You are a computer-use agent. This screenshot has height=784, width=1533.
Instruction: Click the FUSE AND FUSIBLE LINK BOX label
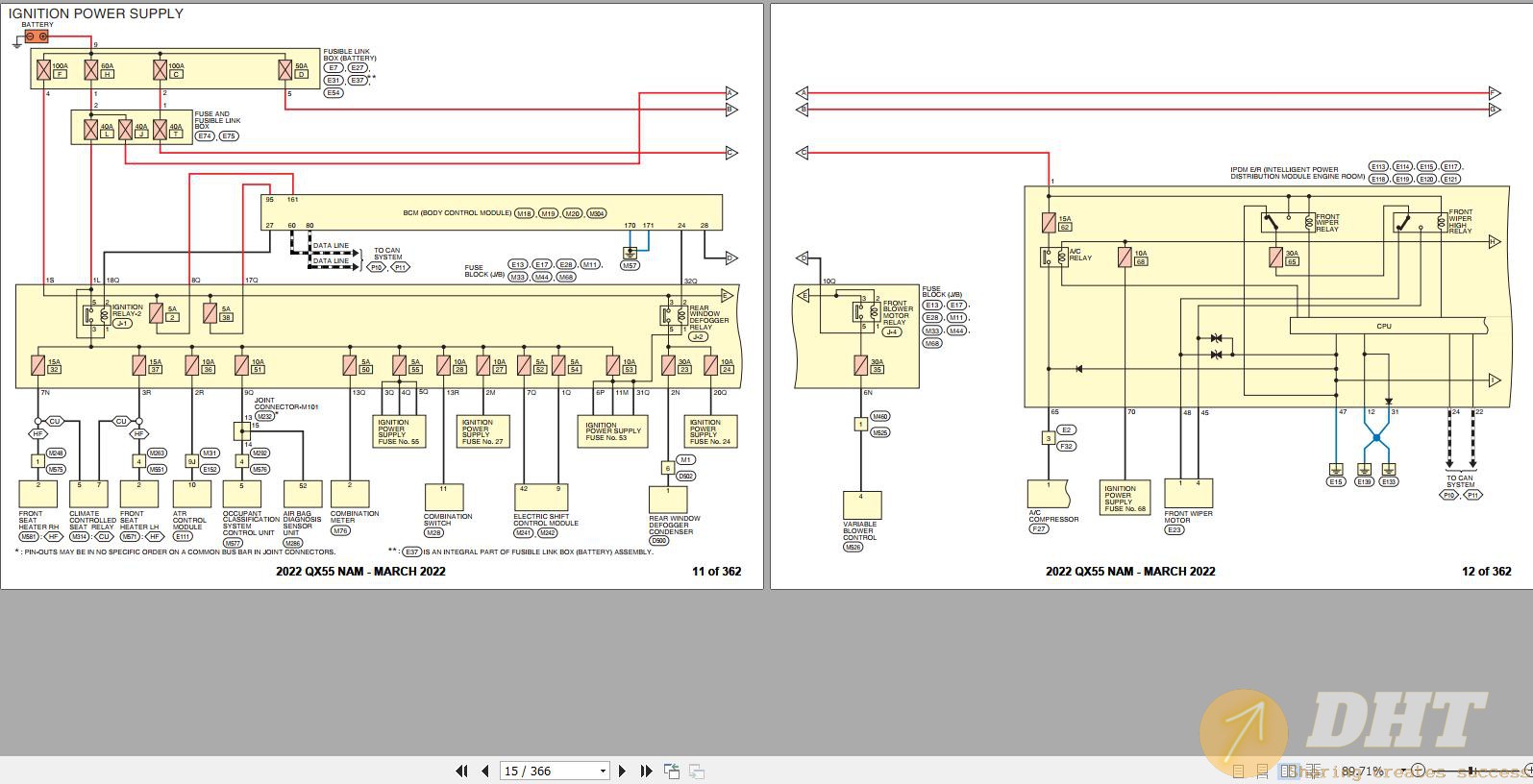(x=217, y=120)
